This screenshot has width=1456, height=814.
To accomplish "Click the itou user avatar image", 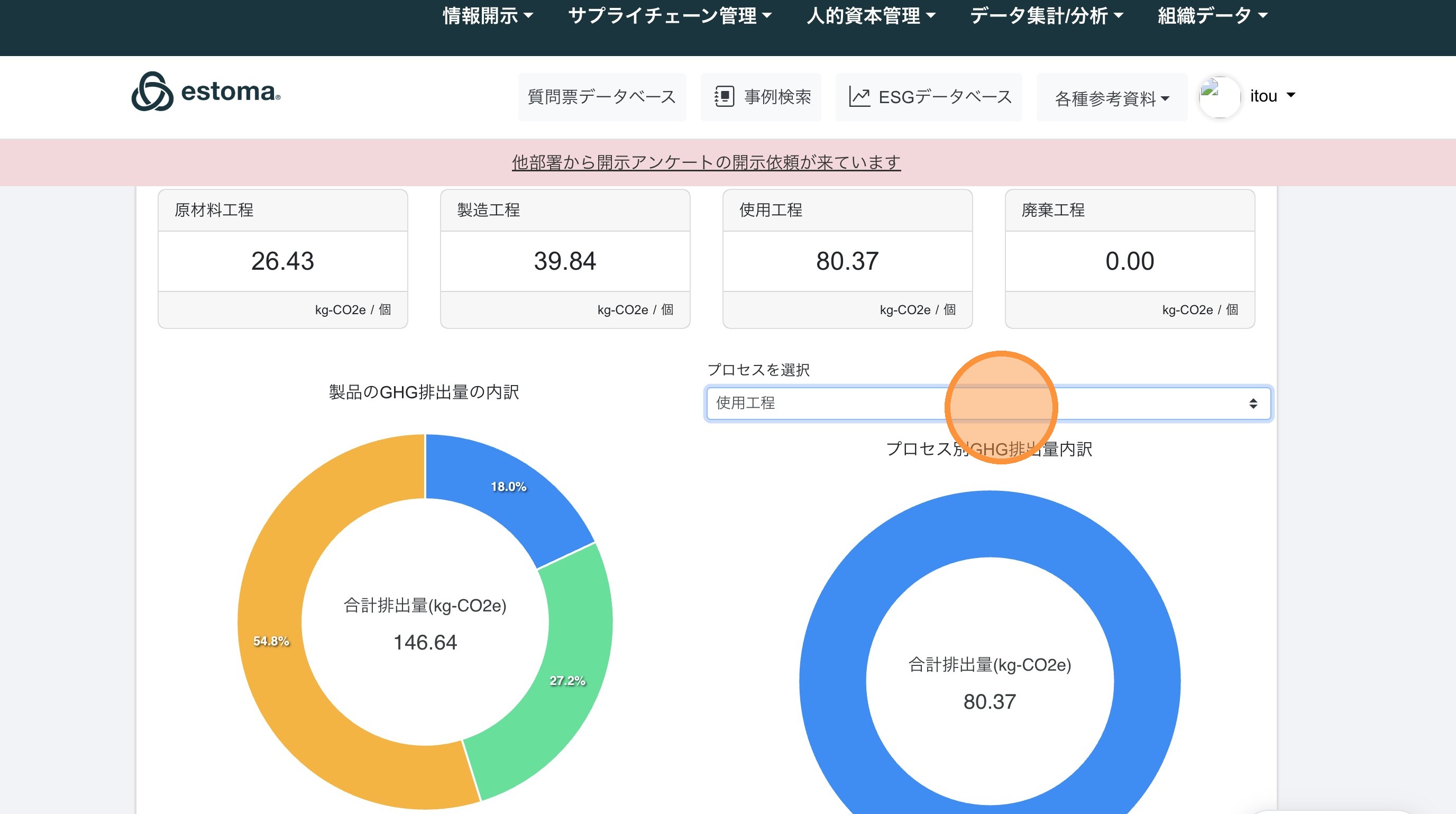I will pyautogui.click(x=1219, y=97).
